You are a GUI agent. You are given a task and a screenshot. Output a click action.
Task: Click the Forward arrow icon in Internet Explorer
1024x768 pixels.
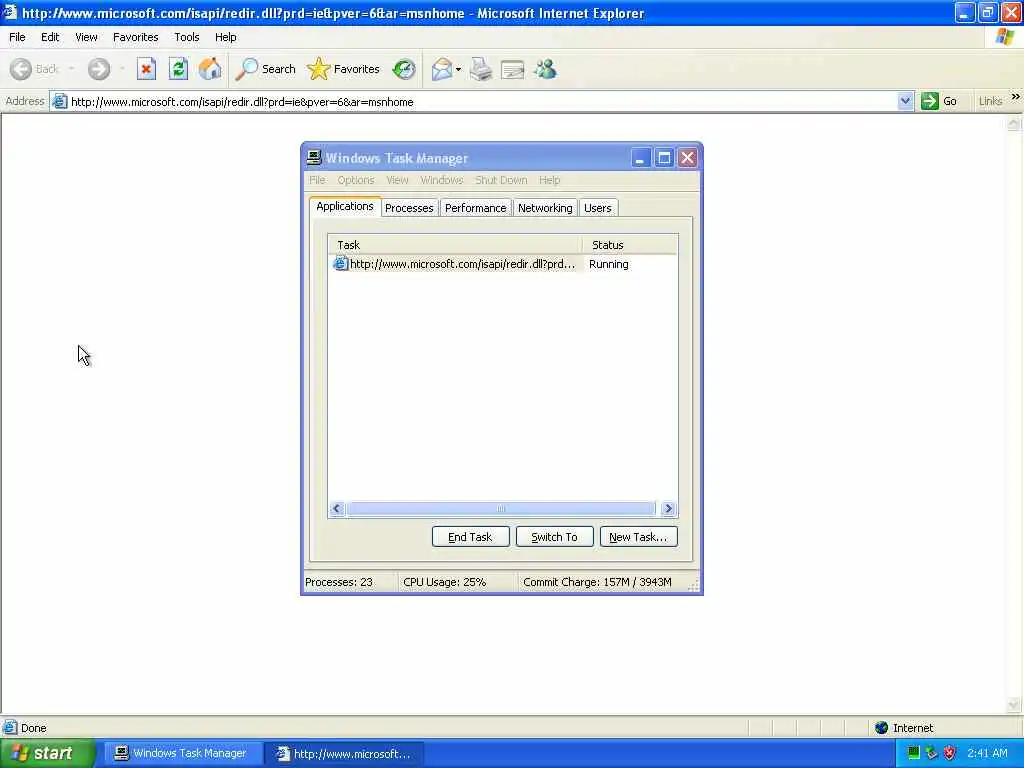click(x=99, y=69)
